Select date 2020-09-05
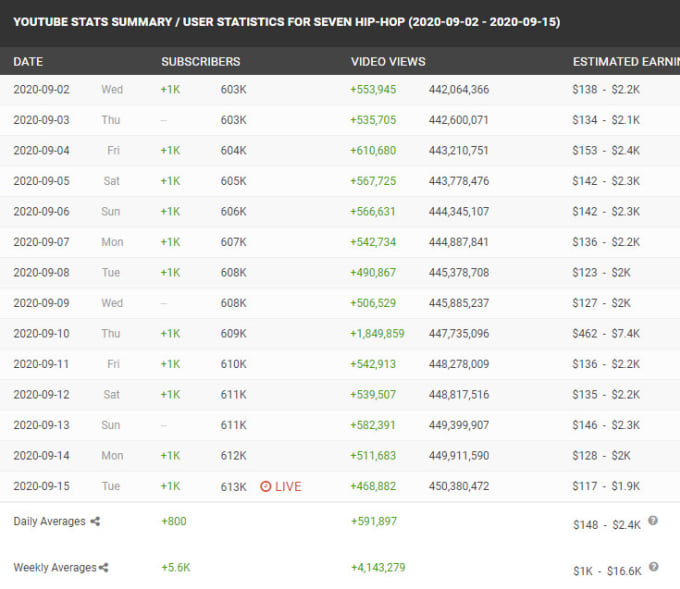Viewport: 680px width, 589px height. pyautogui.click(x=41, y=181)
